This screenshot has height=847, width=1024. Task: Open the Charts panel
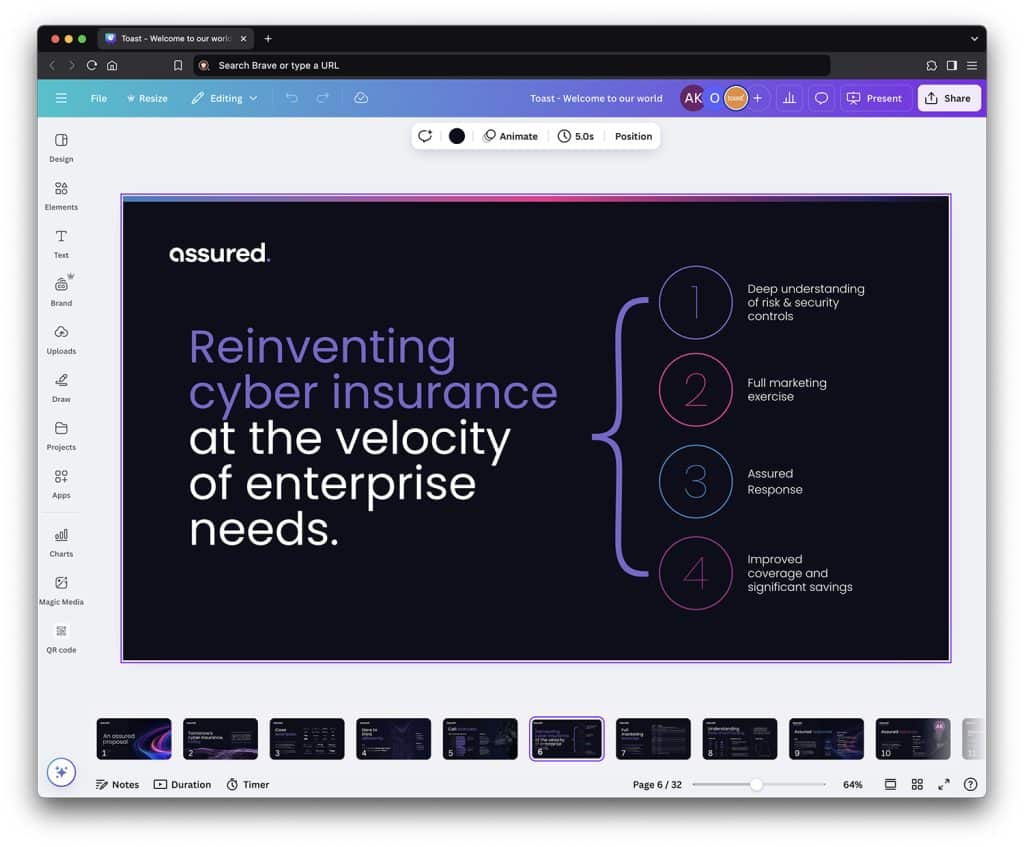[61, 541]
